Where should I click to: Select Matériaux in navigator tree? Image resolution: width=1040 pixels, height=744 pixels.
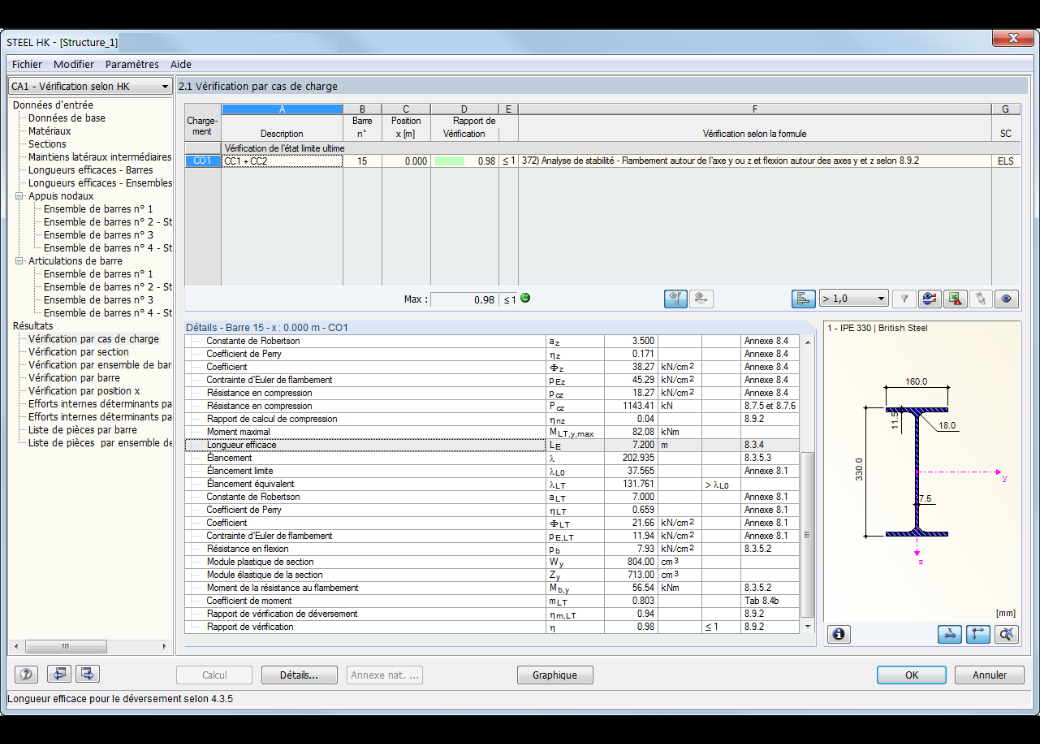tap(49, 131)
